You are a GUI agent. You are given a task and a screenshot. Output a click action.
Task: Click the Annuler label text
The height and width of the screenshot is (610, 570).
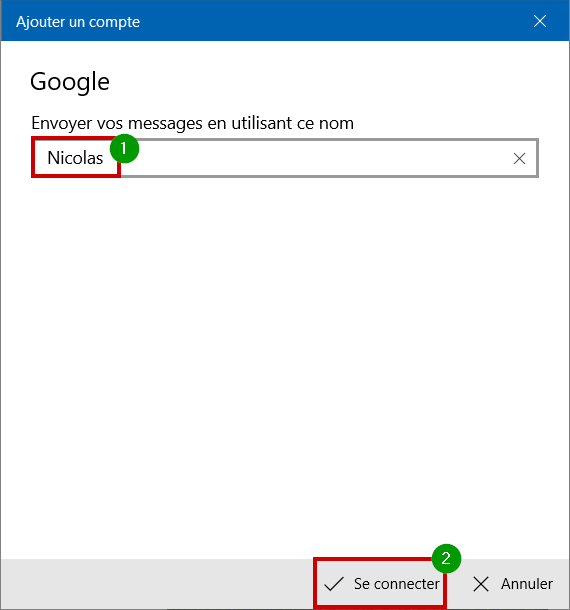(x=527, y=584)
